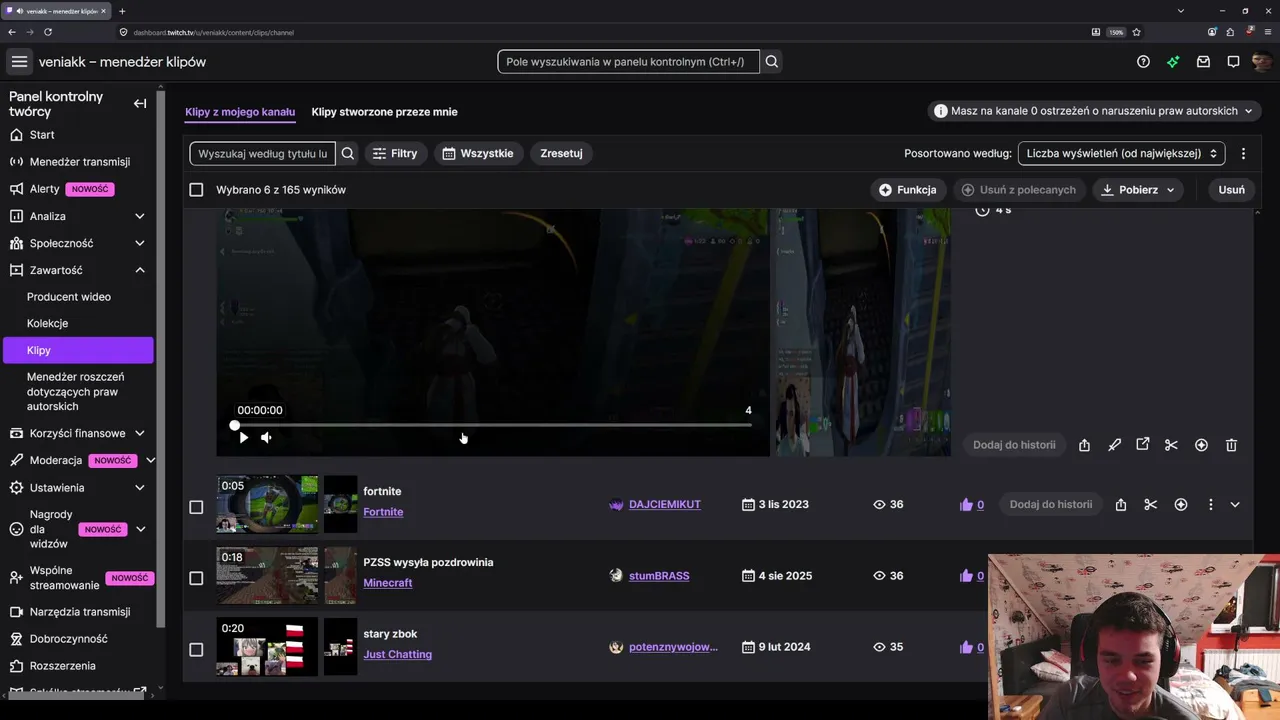Image resolution: width=1280 pixels, height=720 pixels.
Task: Bookmark this page with the star icon
Action: point(1136,32)
